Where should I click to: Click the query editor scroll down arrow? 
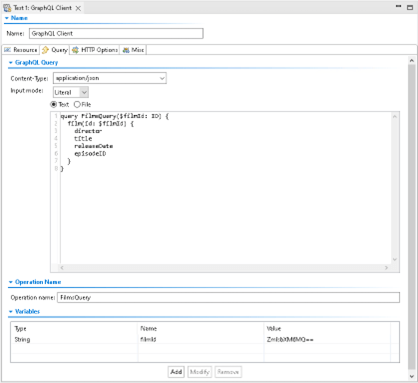point(395,259)
